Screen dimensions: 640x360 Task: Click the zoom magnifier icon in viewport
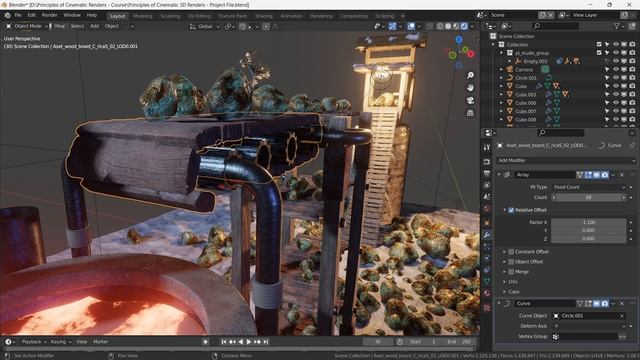click(470, 75)
